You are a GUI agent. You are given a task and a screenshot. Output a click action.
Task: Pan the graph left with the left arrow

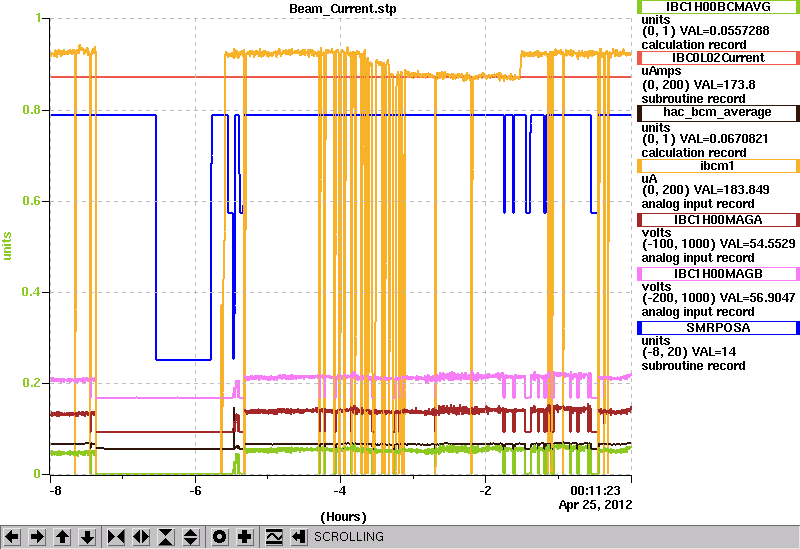(x=12, y=537)
